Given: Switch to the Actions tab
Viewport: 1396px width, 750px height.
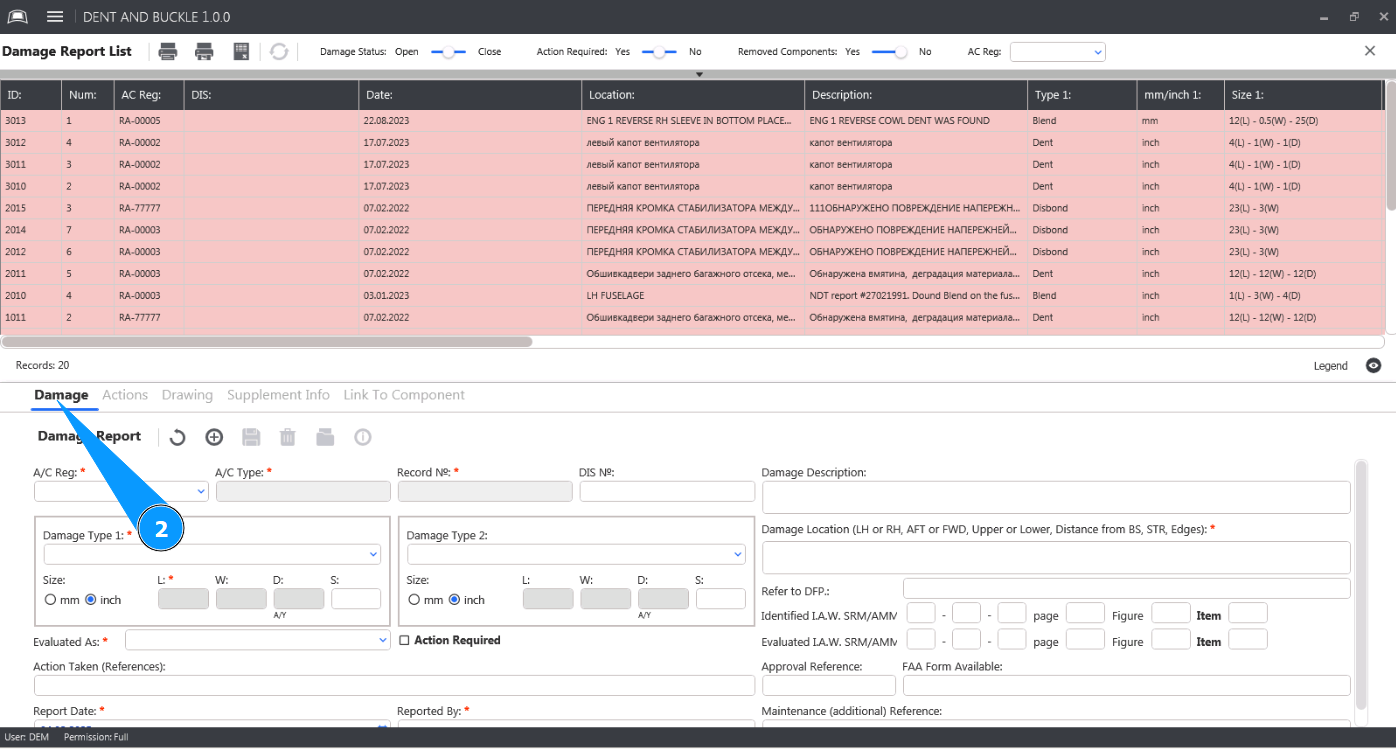Looking at the screenshot, I should [125, 395].
